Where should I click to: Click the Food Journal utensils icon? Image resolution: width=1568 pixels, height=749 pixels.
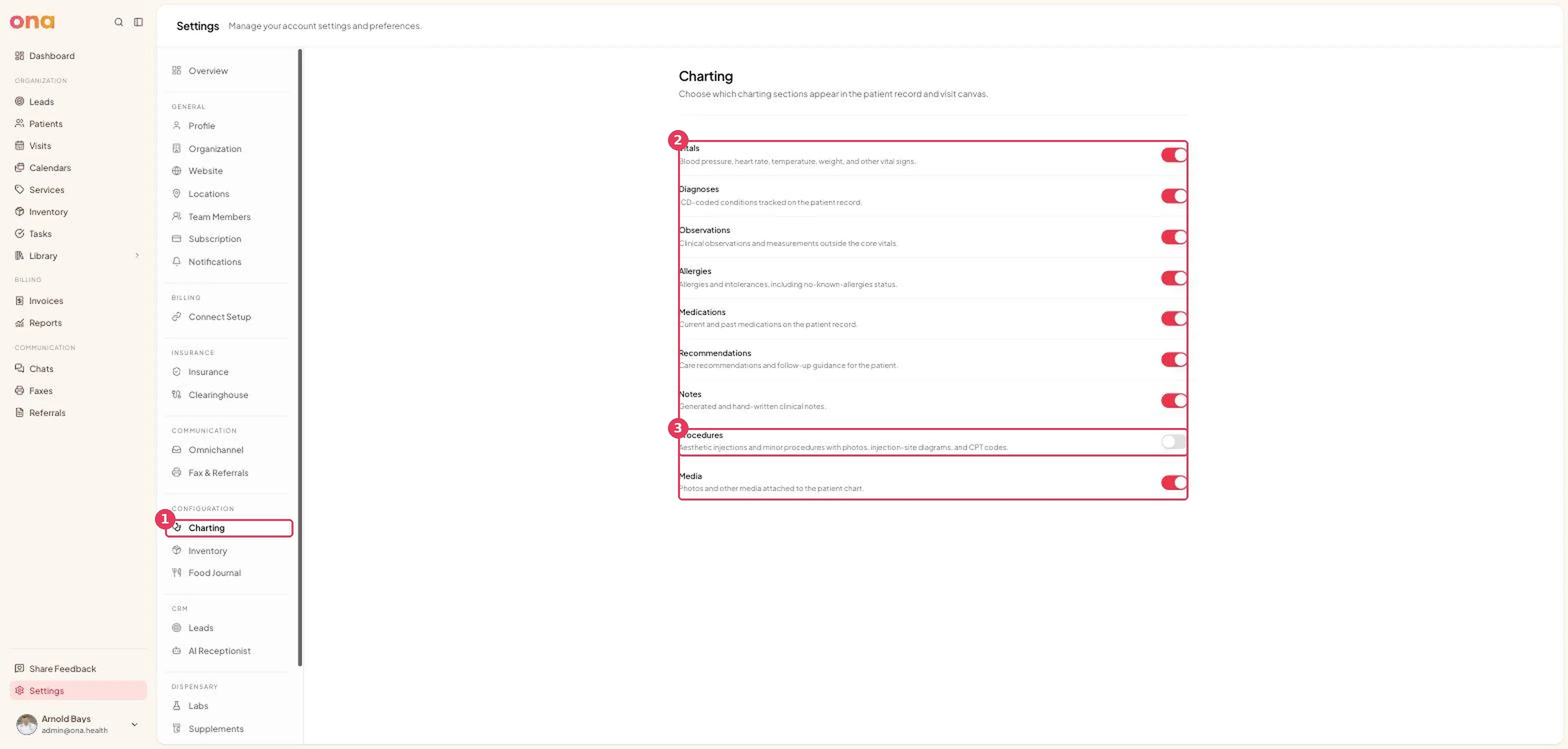tap(176, 572)
